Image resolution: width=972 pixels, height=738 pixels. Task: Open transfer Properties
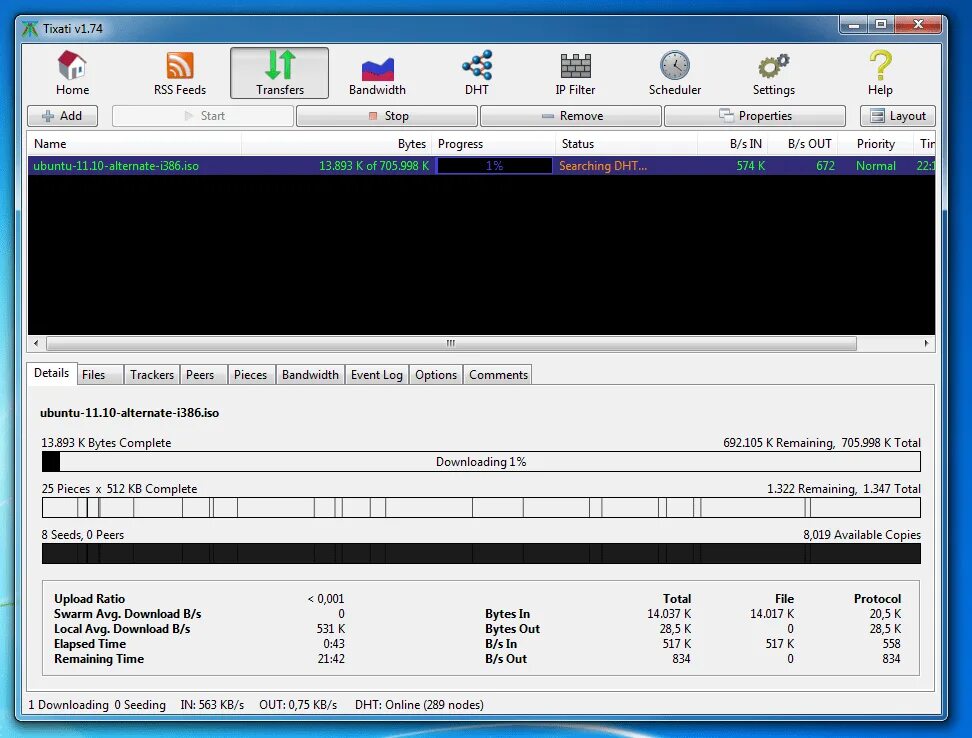coord(755,116)
